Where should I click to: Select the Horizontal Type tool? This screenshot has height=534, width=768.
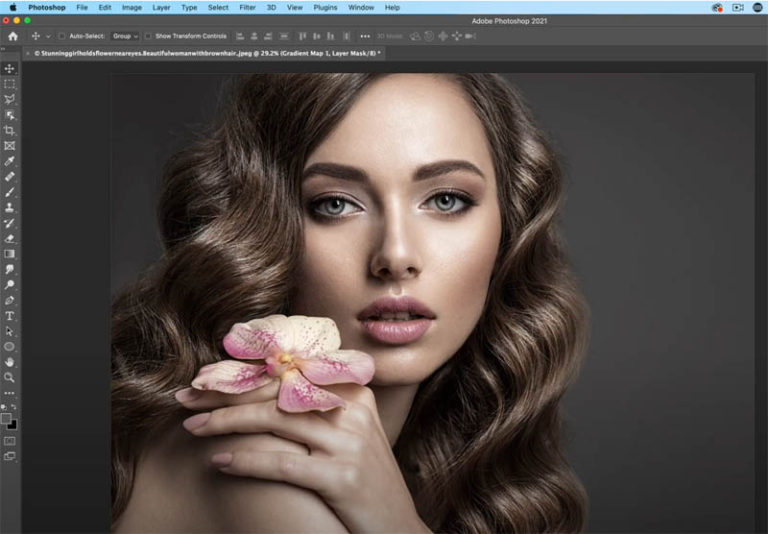click(10, 316)
